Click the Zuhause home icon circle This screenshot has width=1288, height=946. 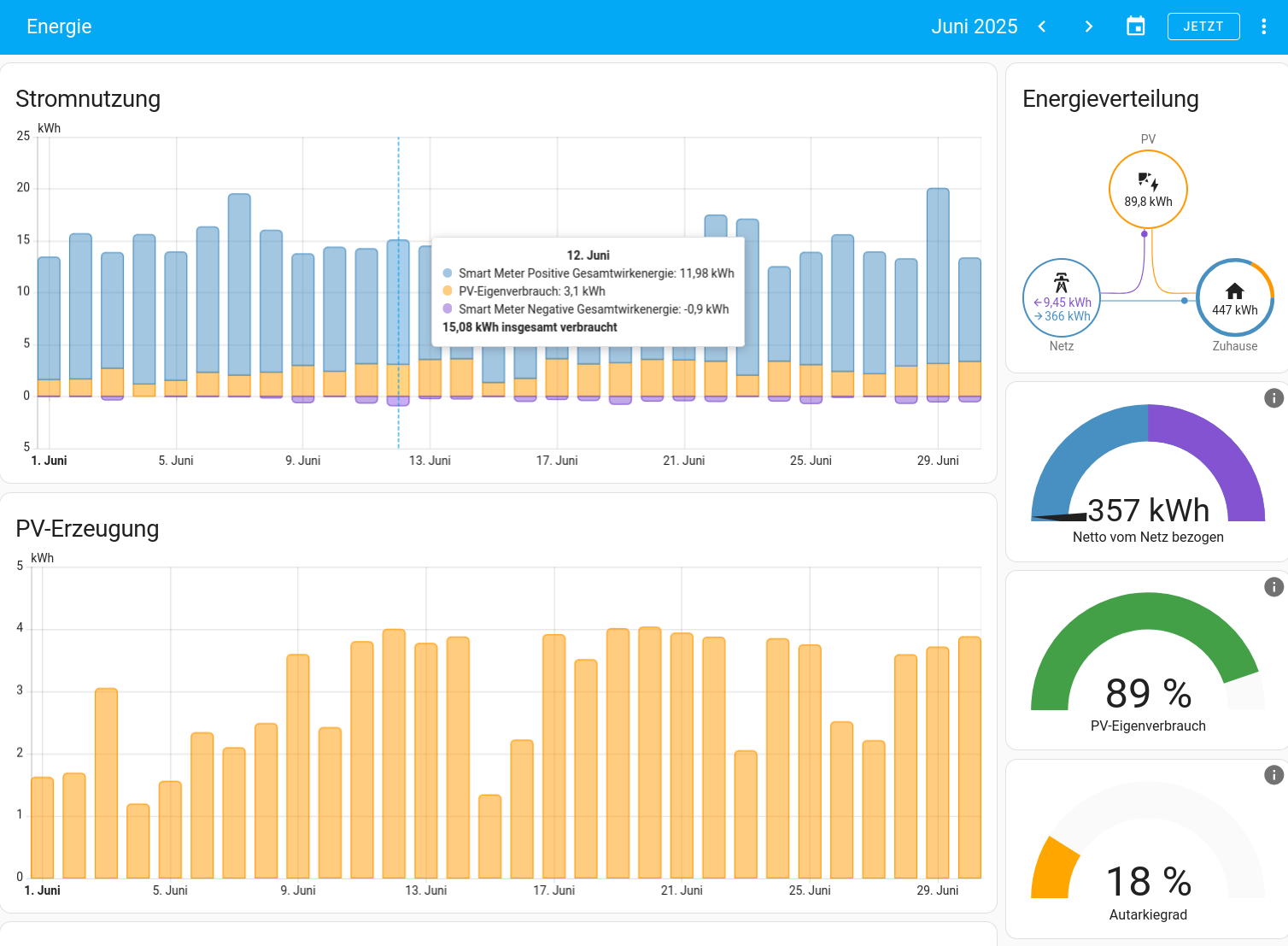pos(1235,297)
